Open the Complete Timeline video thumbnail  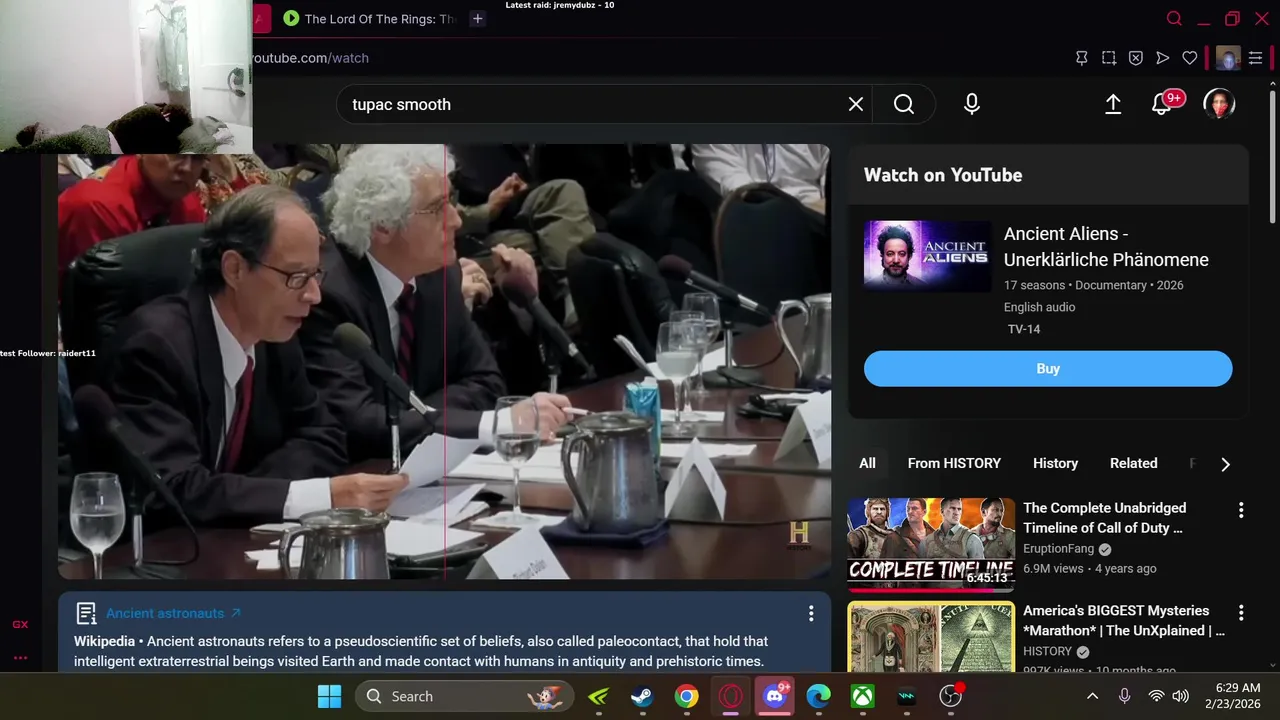931,545
